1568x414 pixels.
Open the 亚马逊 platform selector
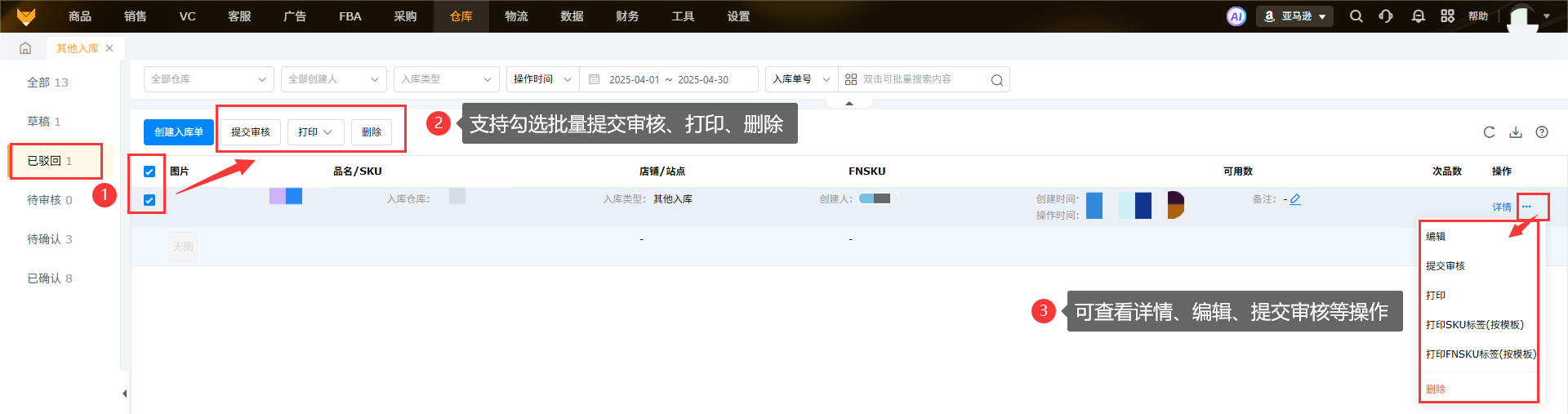click(1294, 16)
